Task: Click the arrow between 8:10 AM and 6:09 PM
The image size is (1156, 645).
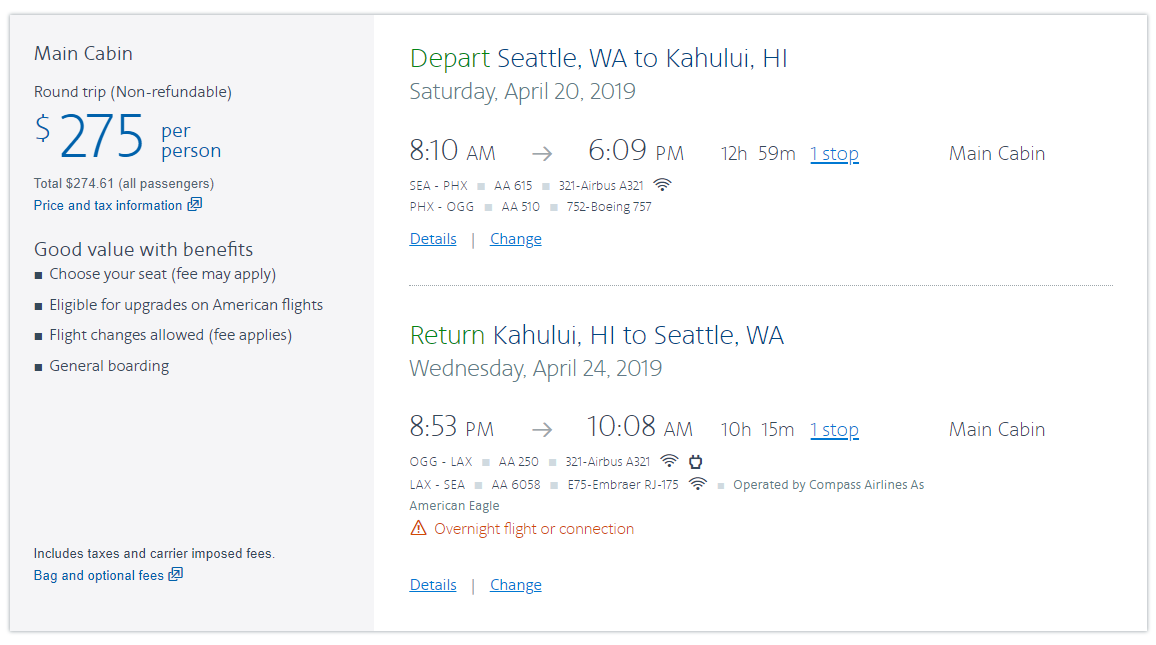Action: pyautogui.click(x=542, y=154)
